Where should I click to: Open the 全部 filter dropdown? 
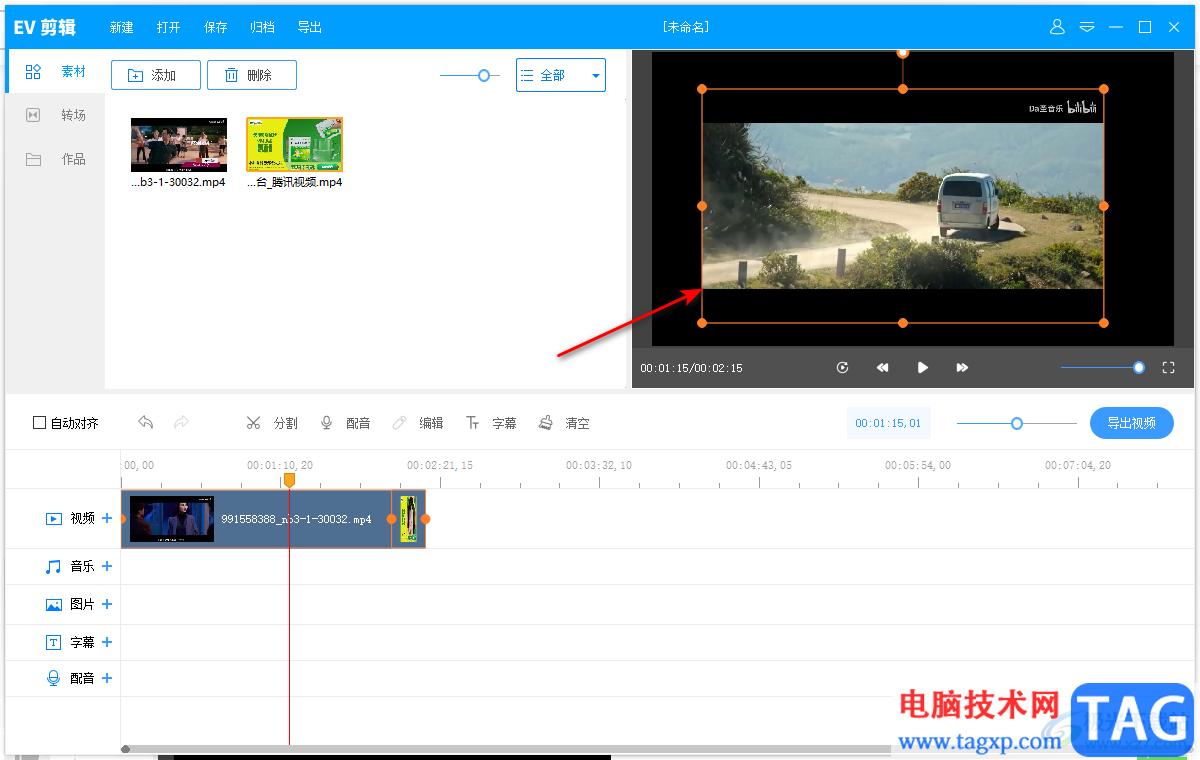pos(560,75)
